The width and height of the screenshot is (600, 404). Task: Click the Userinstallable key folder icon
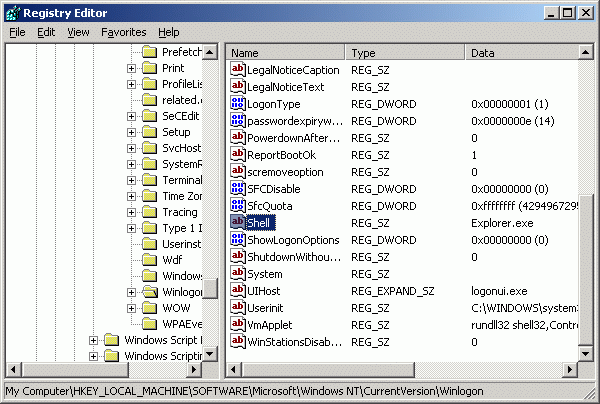(149, 244)
